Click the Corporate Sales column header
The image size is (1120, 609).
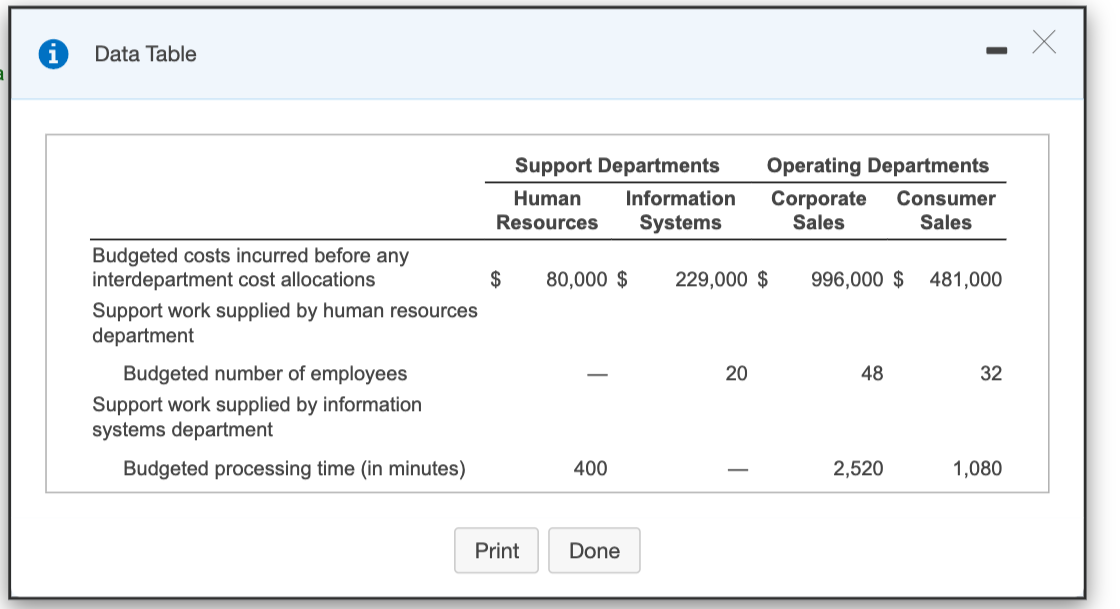point(818,210)
